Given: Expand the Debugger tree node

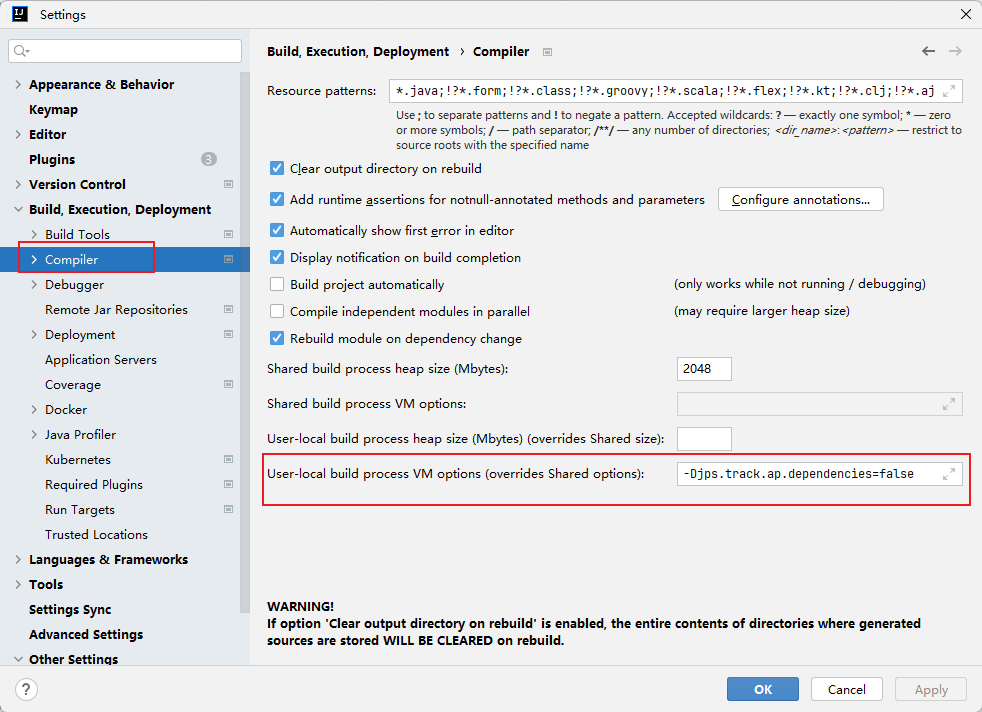Looking at the screenshot, I should point(33,284).
